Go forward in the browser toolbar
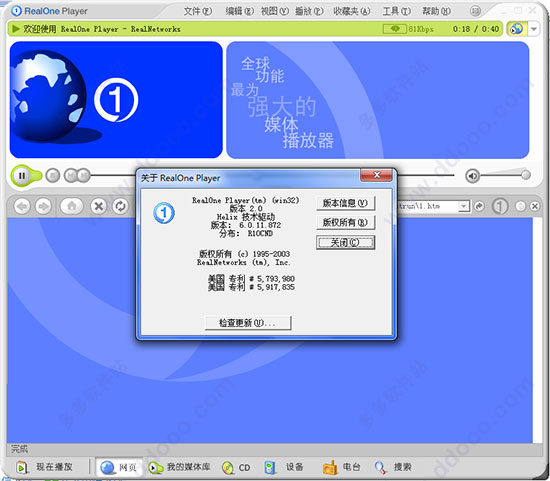Viewport: 550px width, 481px height. click(x=43, y=206)
